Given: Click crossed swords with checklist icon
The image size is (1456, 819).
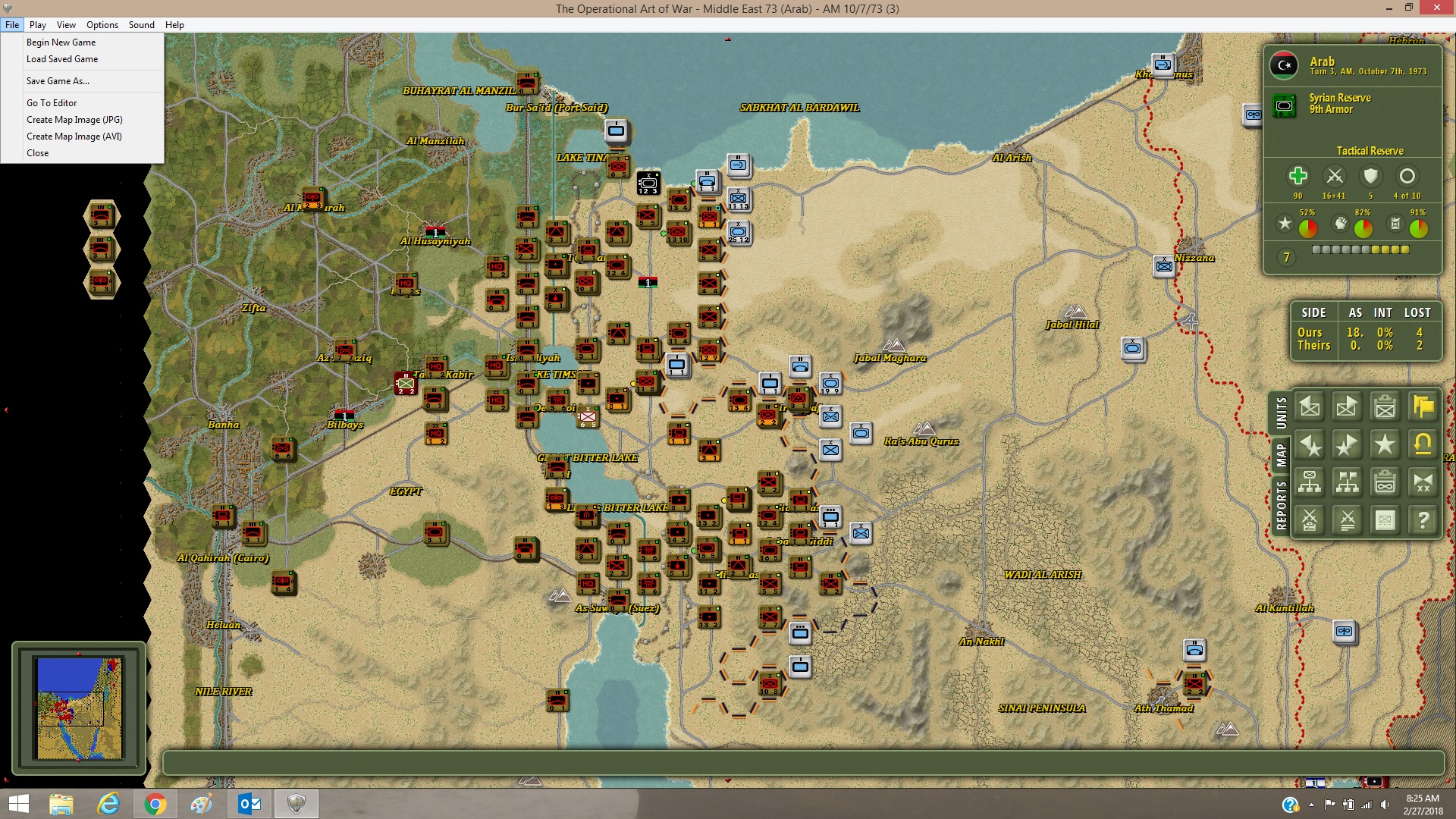Looking at the screenshot, I should coord(1310,520).
